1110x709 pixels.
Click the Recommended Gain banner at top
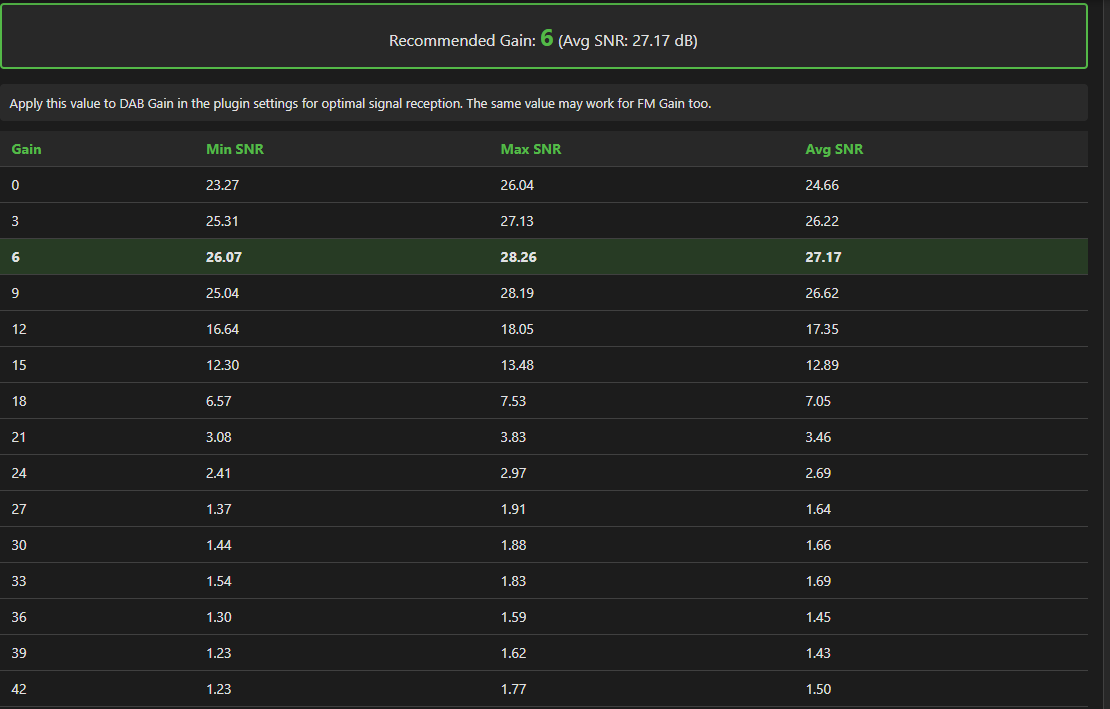click(543, 40)
